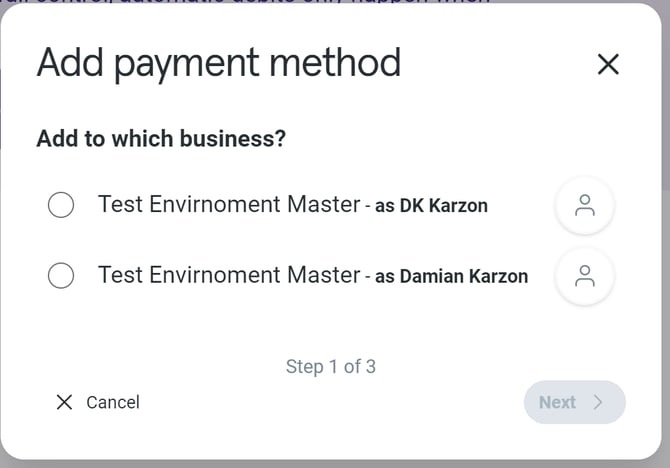Click the "Add to which business?" prompt
Screen dimensions: 670x468
tap(161, 138)
